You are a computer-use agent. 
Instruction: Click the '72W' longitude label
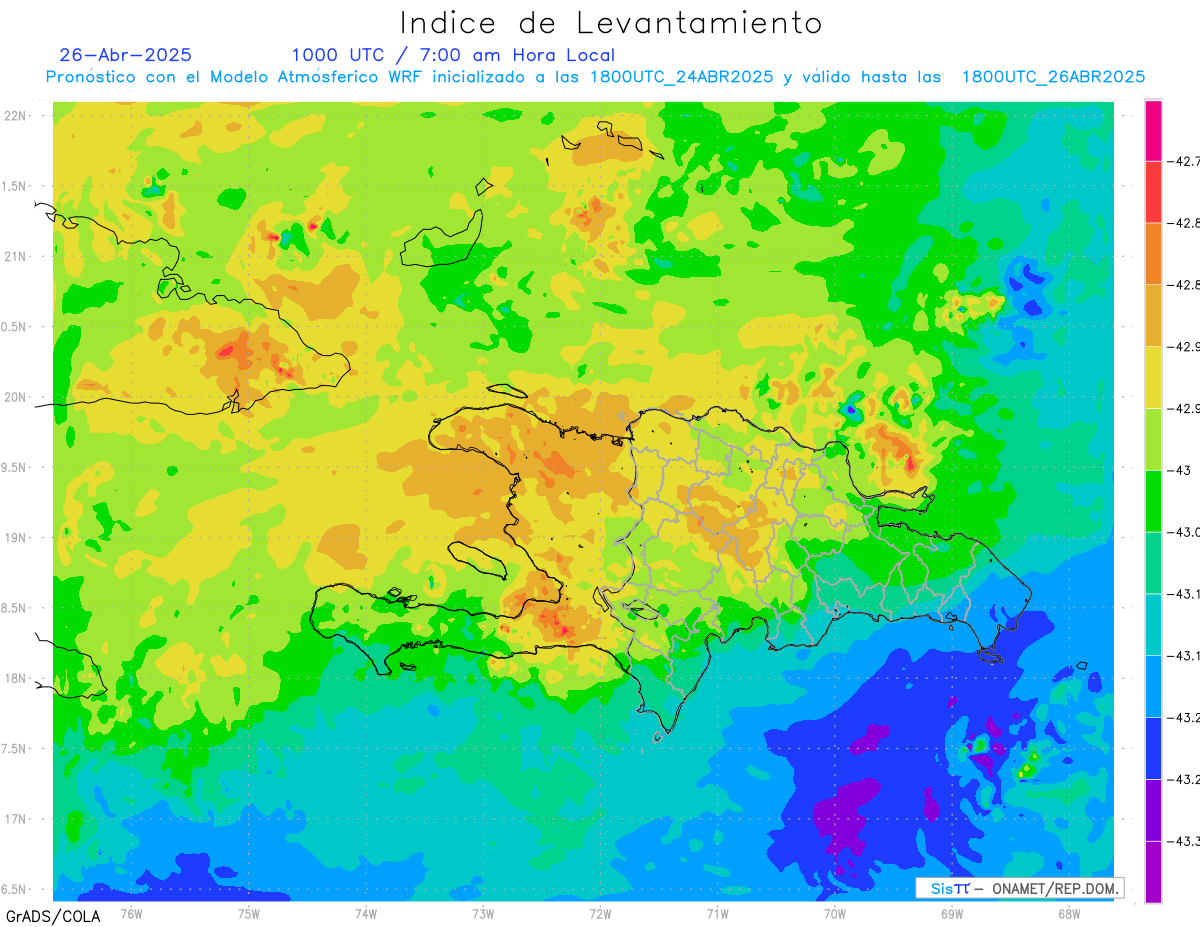click(600, 914)
